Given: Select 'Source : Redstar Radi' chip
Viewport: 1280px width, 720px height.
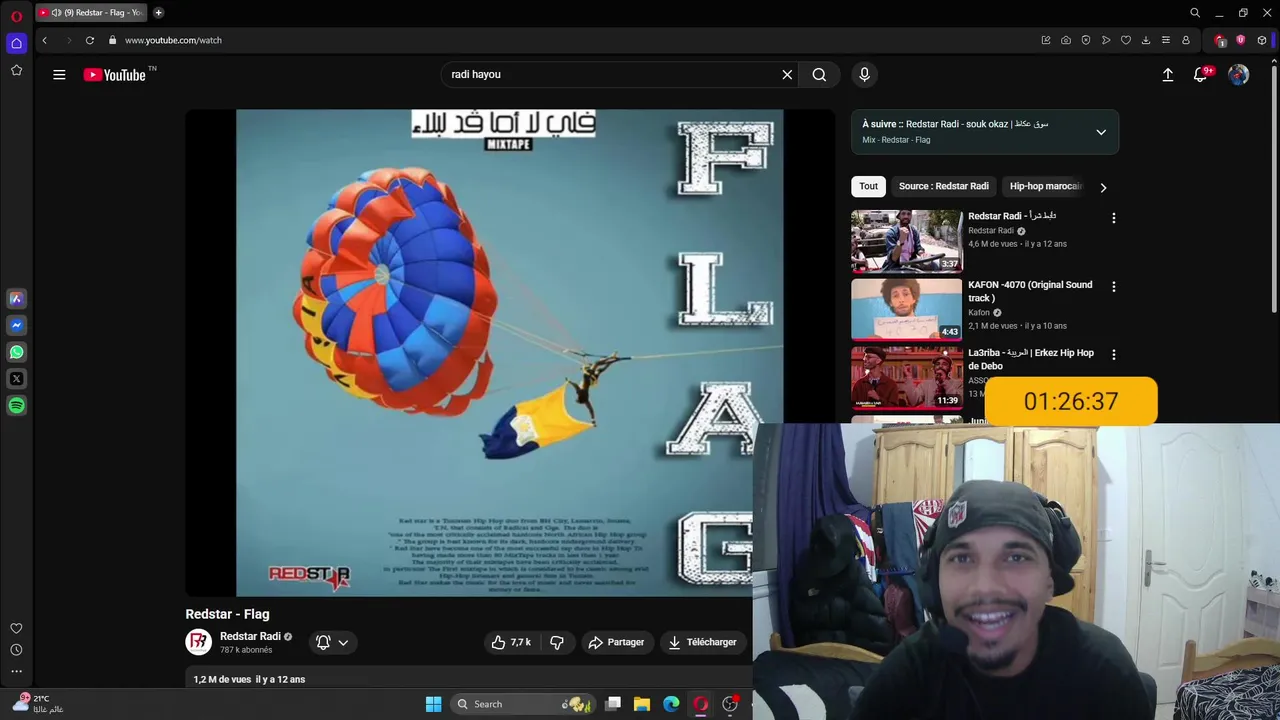Looking at the screenshot, I should 943,186.
